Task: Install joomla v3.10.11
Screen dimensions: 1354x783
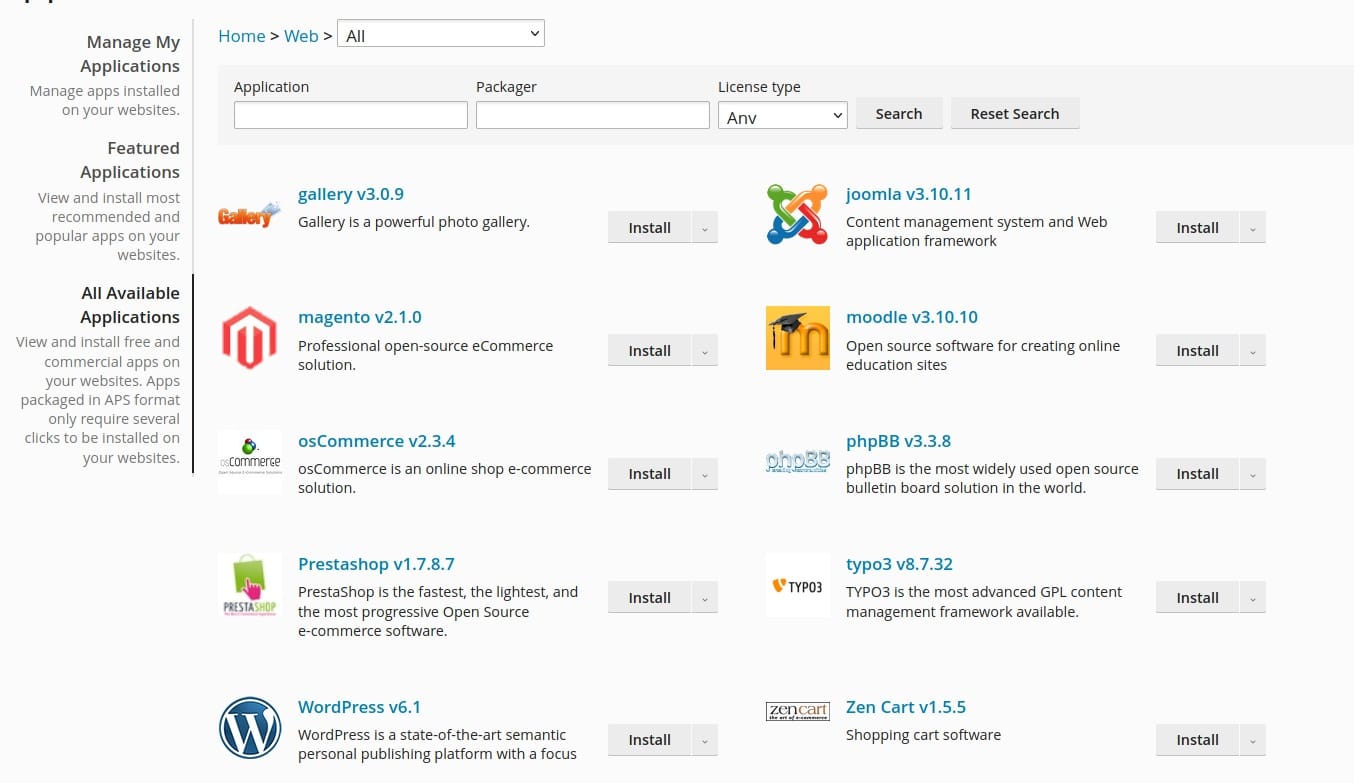Action: (x=1197, y=228)
